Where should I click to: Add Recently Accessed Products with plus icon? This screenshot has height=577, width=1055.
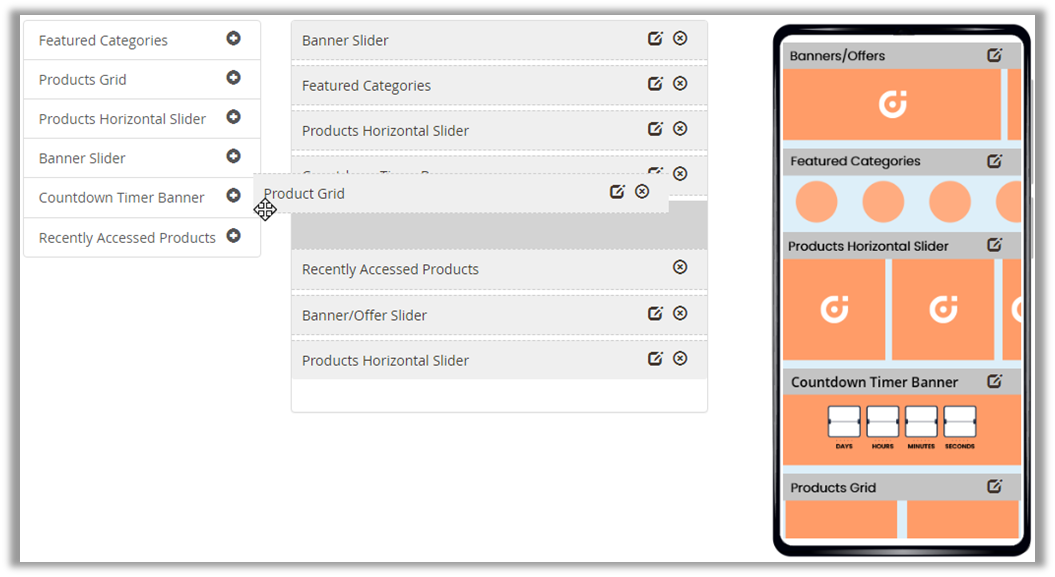(233, 237)
